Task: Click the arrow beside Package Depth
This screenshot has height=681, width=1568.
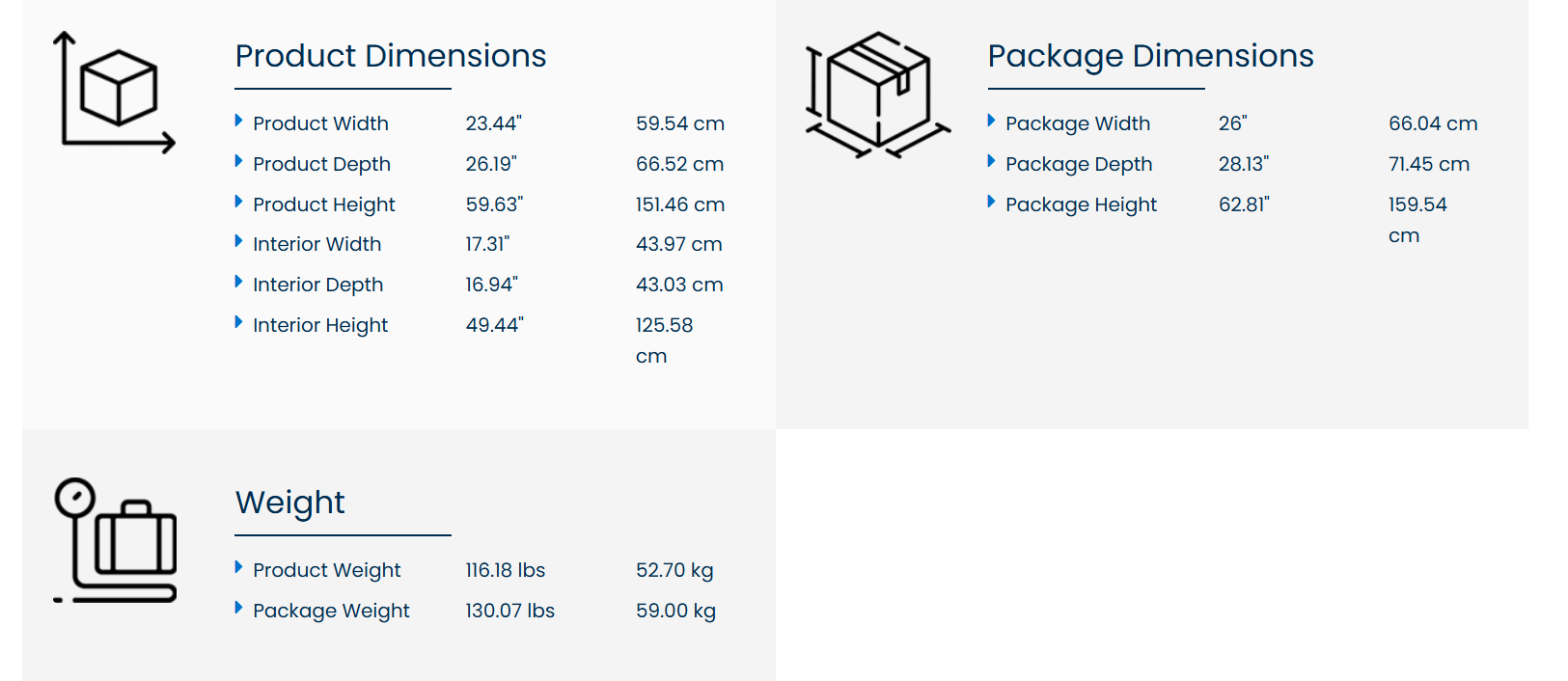Action: [x=991, y=161]
